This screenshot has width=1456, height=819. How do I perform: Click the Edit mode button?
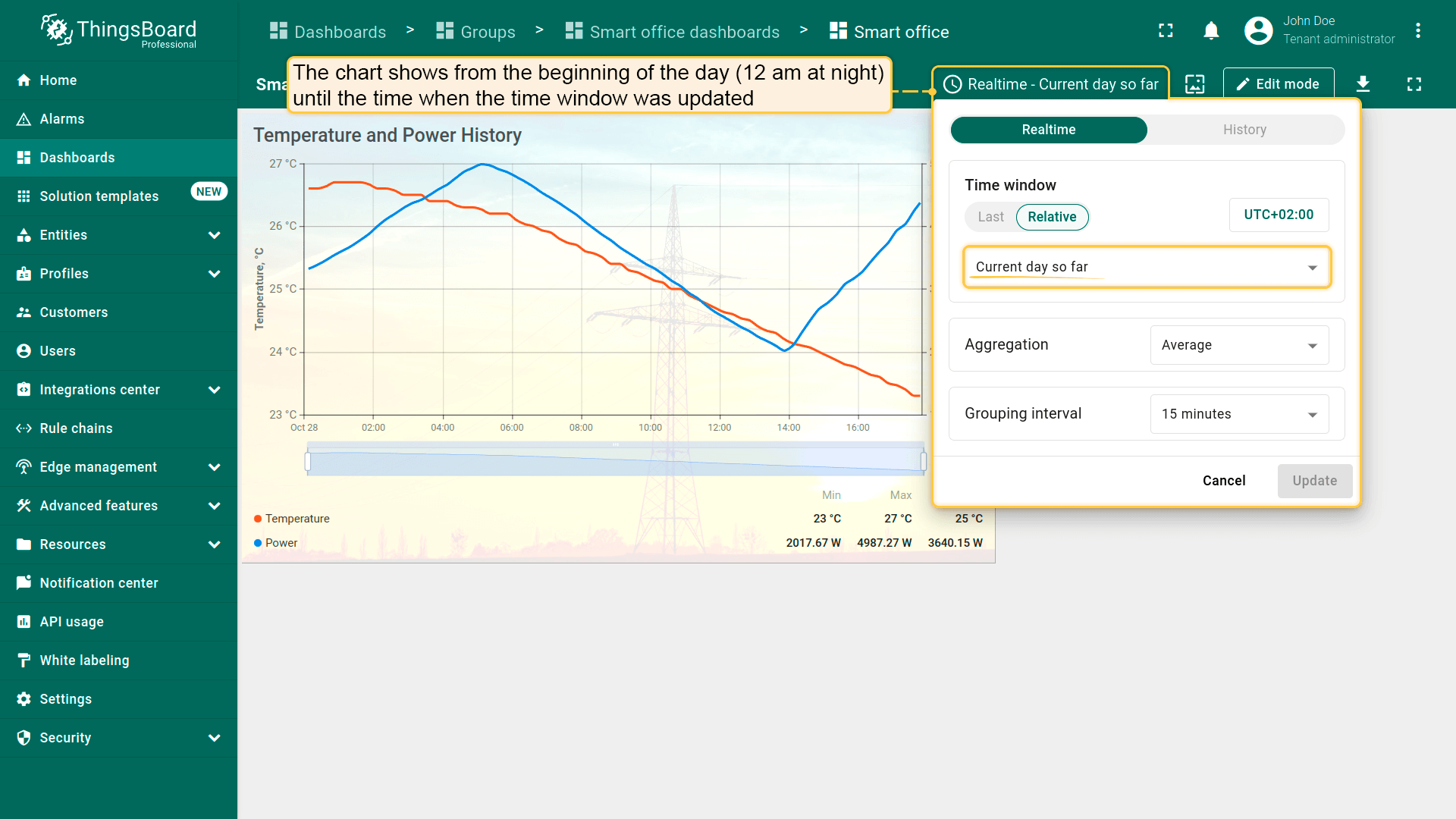click(x=1278, y=84)
